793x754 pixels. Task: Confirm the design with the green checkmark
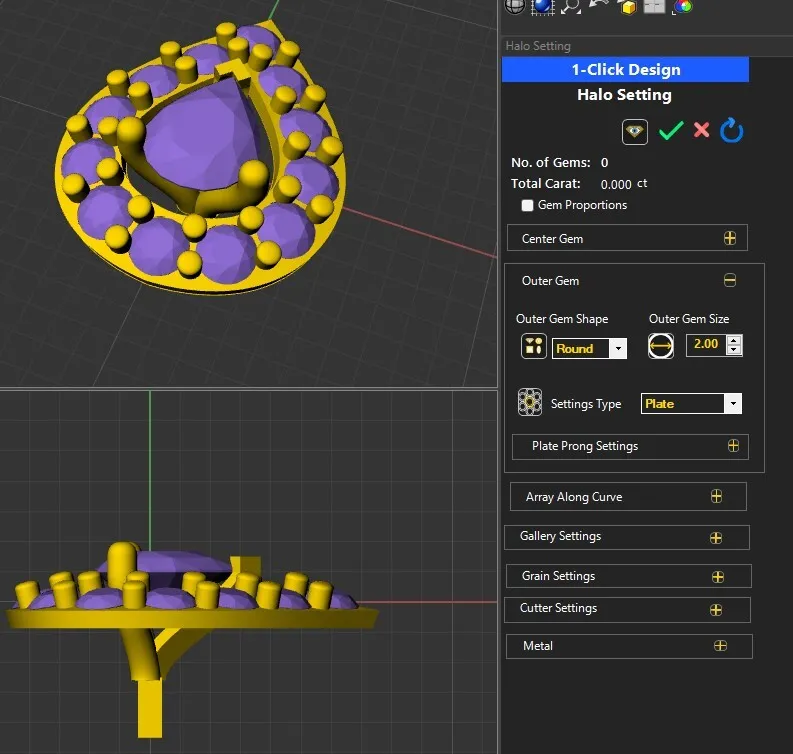tap(670, 131)
